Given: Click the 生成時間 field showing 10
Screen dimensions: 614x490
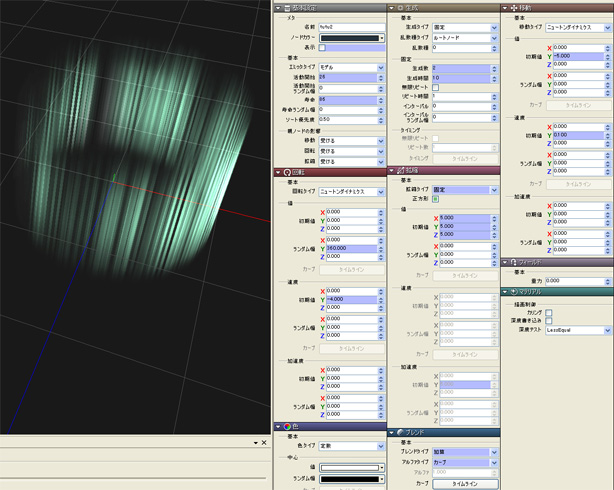Looking at the screenshot, I should [461, 78].
